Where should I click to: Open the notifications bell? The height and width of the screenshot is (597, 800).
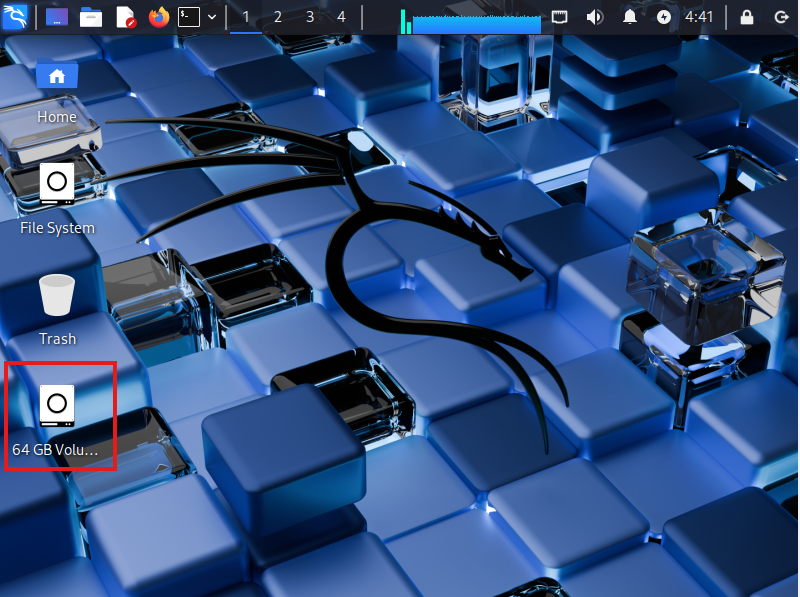pyautogui.click(x=630, y=17)
